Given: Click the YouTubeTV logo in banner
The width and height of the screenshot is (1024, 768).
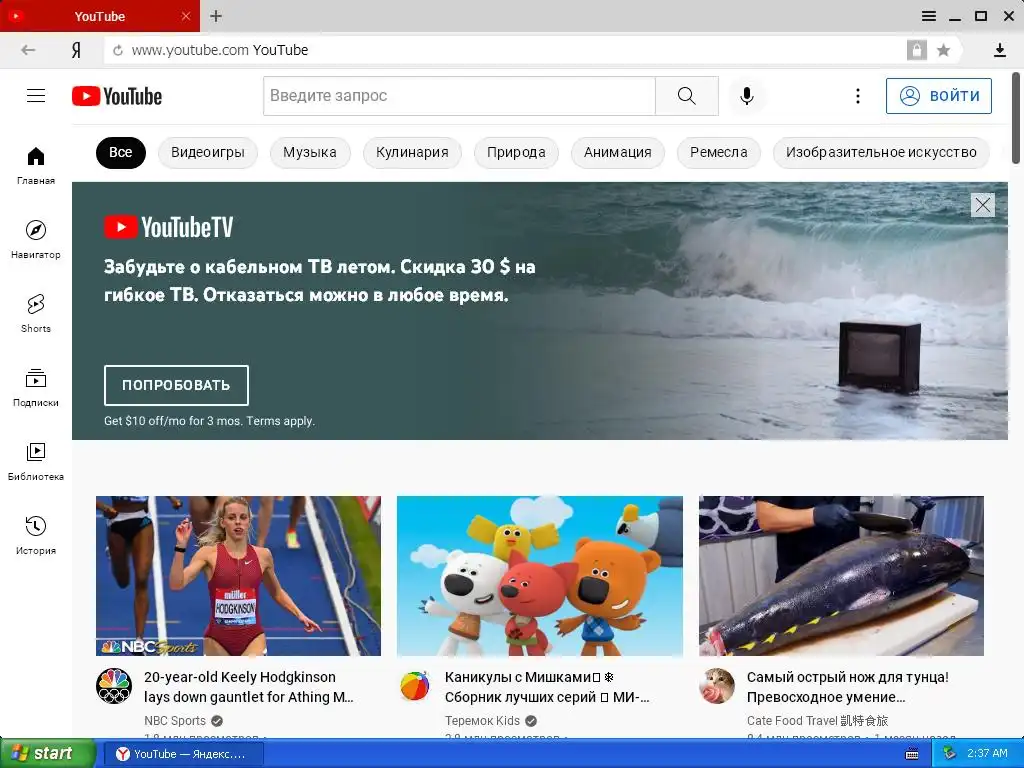Looking at the screenshot, I should pos(168,227).
